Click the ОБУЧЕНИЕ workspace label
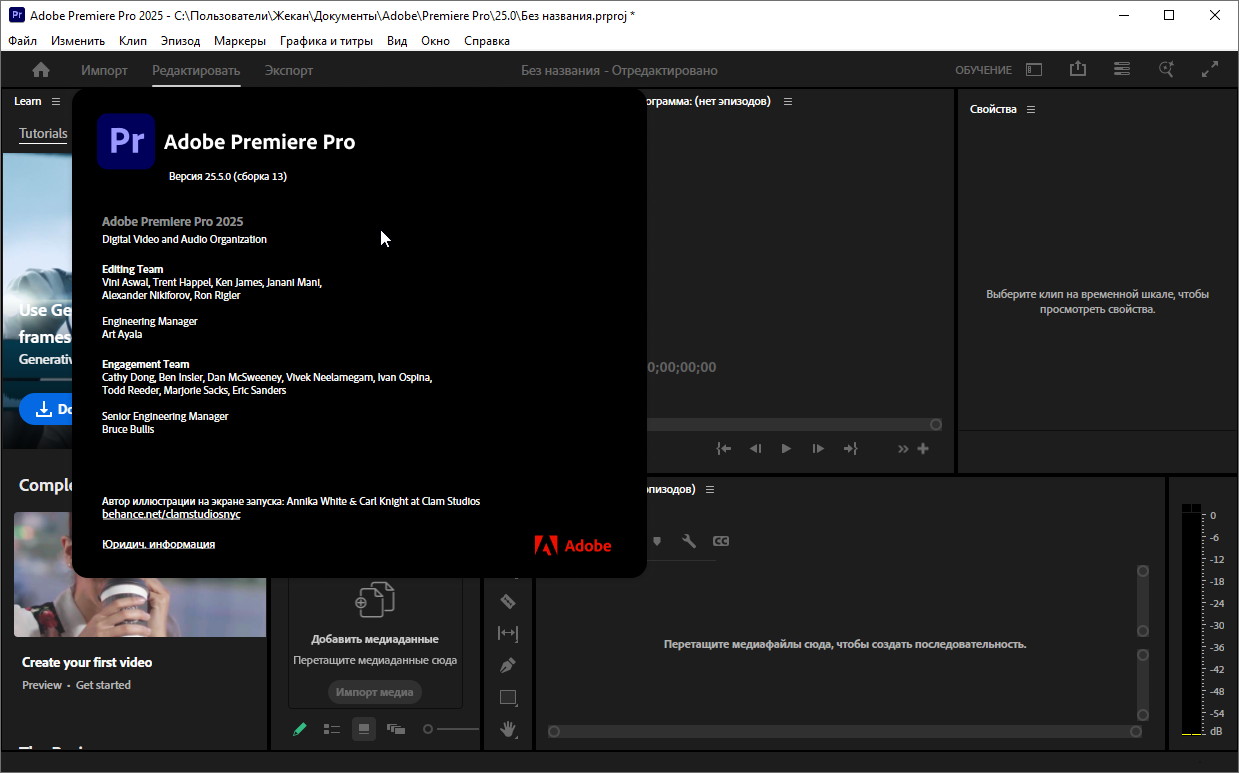 tap(983, 70)
